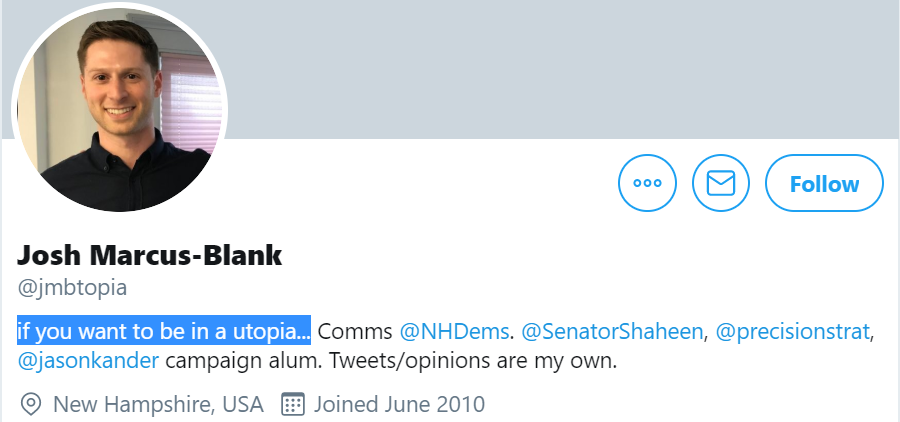
Task: Click the word Comms in bio
Action: click(x=355, y=331)
